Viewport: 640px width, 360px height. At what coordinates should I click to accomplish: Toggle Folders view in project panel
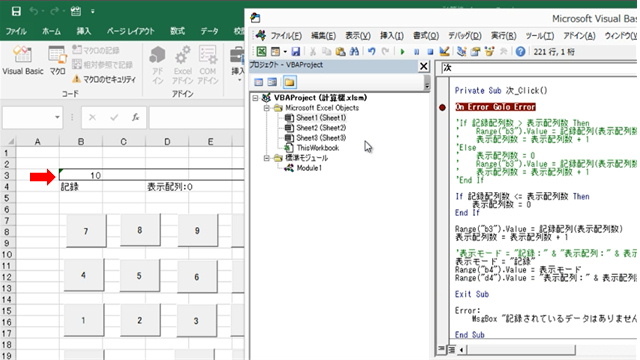(x=289, y=82)
